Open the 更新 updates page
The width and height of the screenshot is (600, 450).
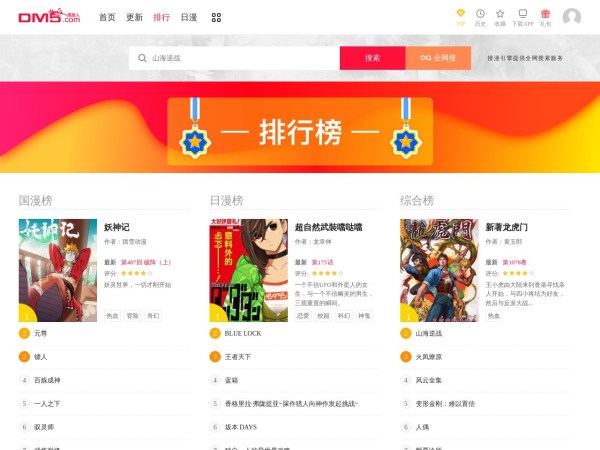134,18
